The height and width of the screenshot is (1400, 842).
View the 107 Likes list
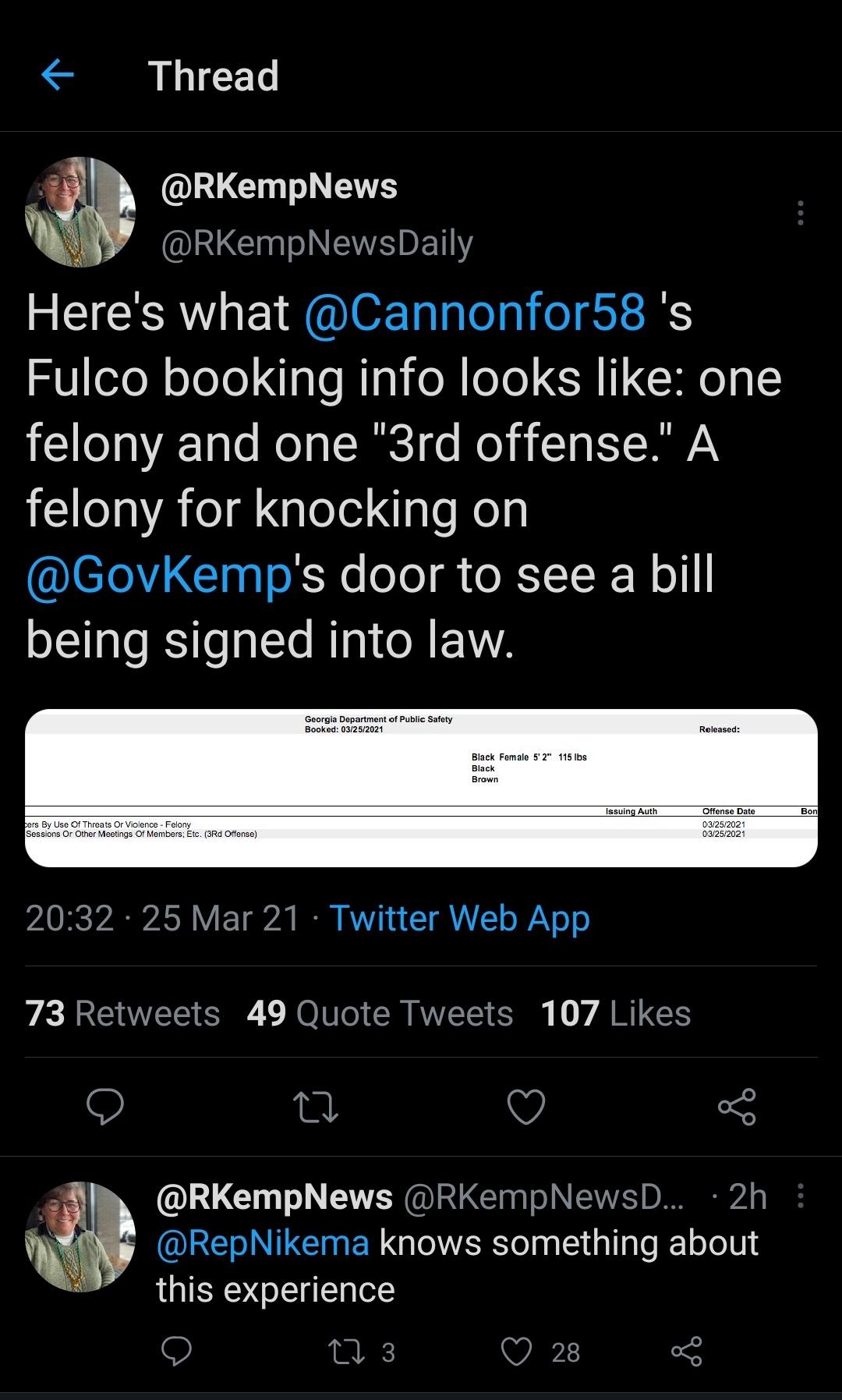click(x=616, y=1013)
